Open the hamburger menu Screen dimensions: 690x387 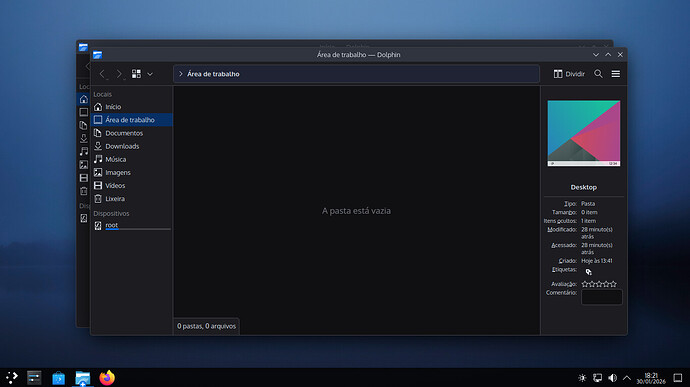616,74
